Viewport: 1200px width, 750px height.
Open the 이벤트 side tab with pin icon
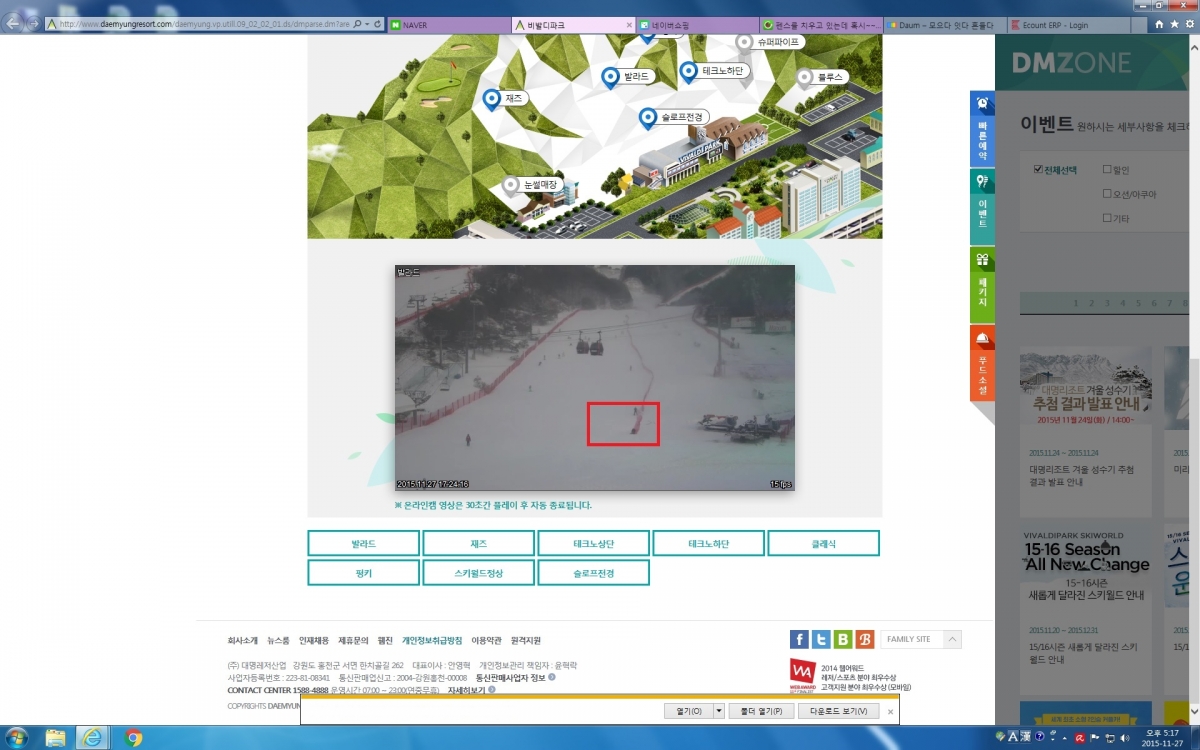point(982,206)
